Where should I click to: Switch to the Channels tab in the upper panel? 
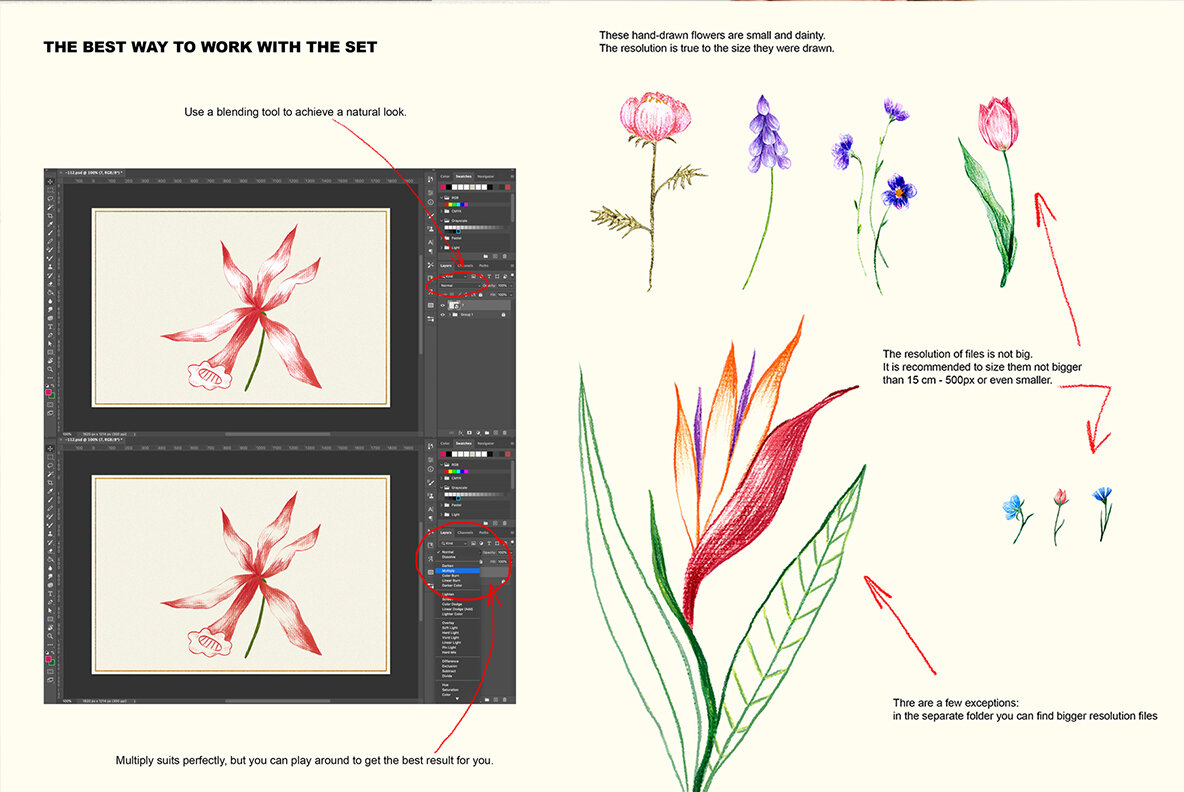[x=466, y=266]
